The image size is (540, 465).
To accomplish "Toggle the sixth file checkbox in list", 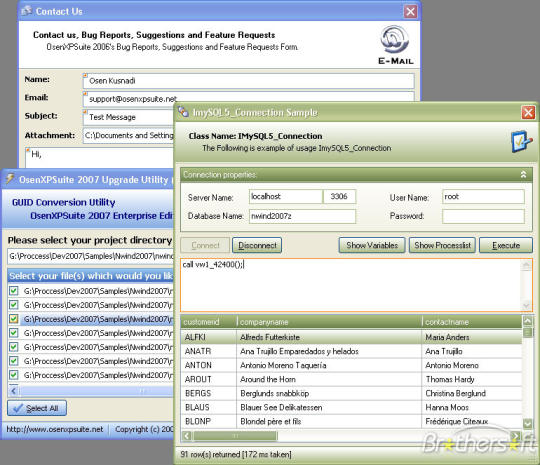I will pos(14,361).
